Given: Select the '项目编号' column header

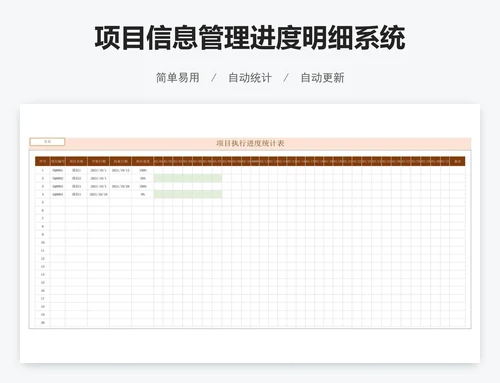Looking at the screenshot, I should click(58, 161).
